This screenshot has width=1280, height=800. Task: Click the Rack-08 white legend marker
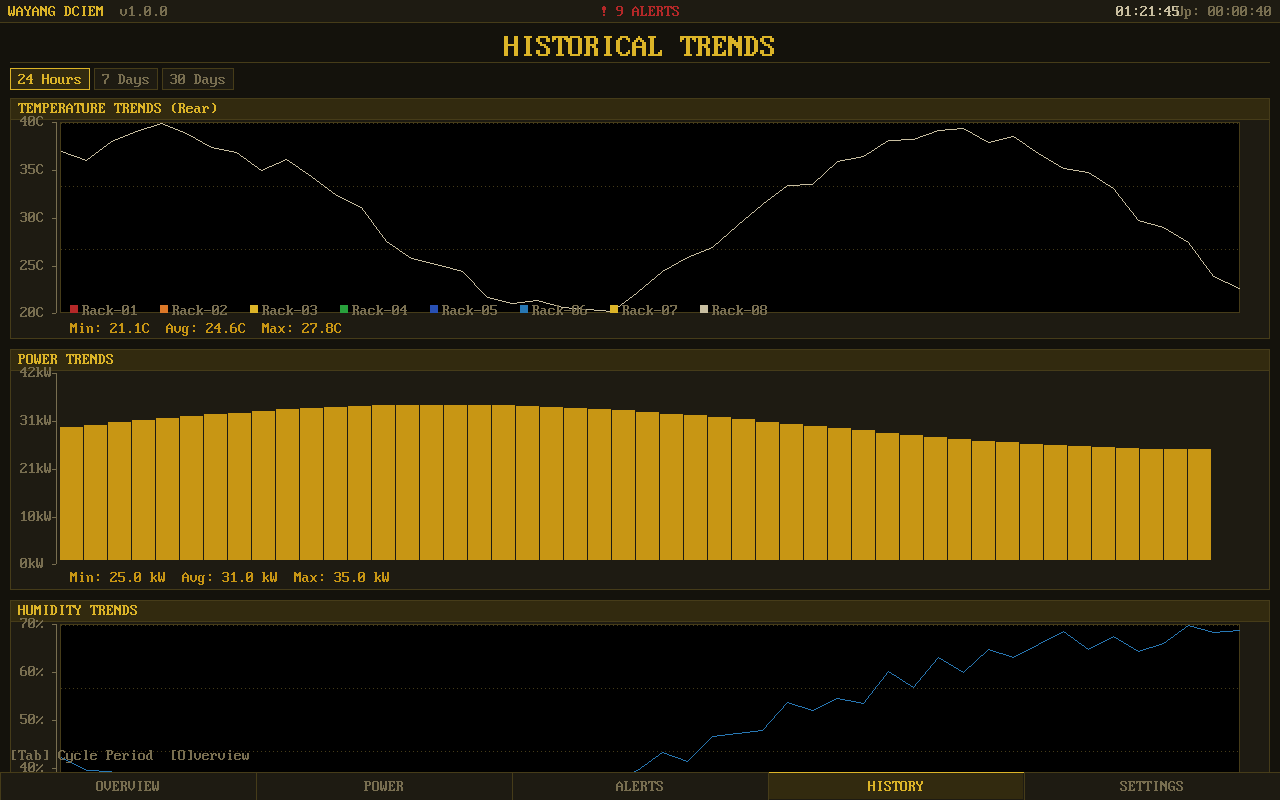(703, 310)
